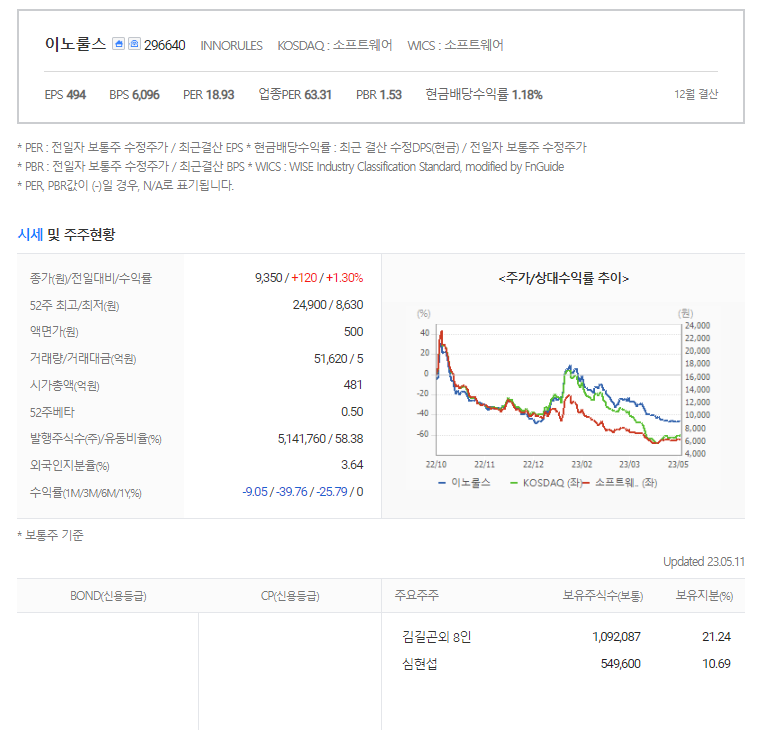Click the 12월 결산 label
Image resolution: width=761 pixels, height=730 pixels.
pos(696,94)
